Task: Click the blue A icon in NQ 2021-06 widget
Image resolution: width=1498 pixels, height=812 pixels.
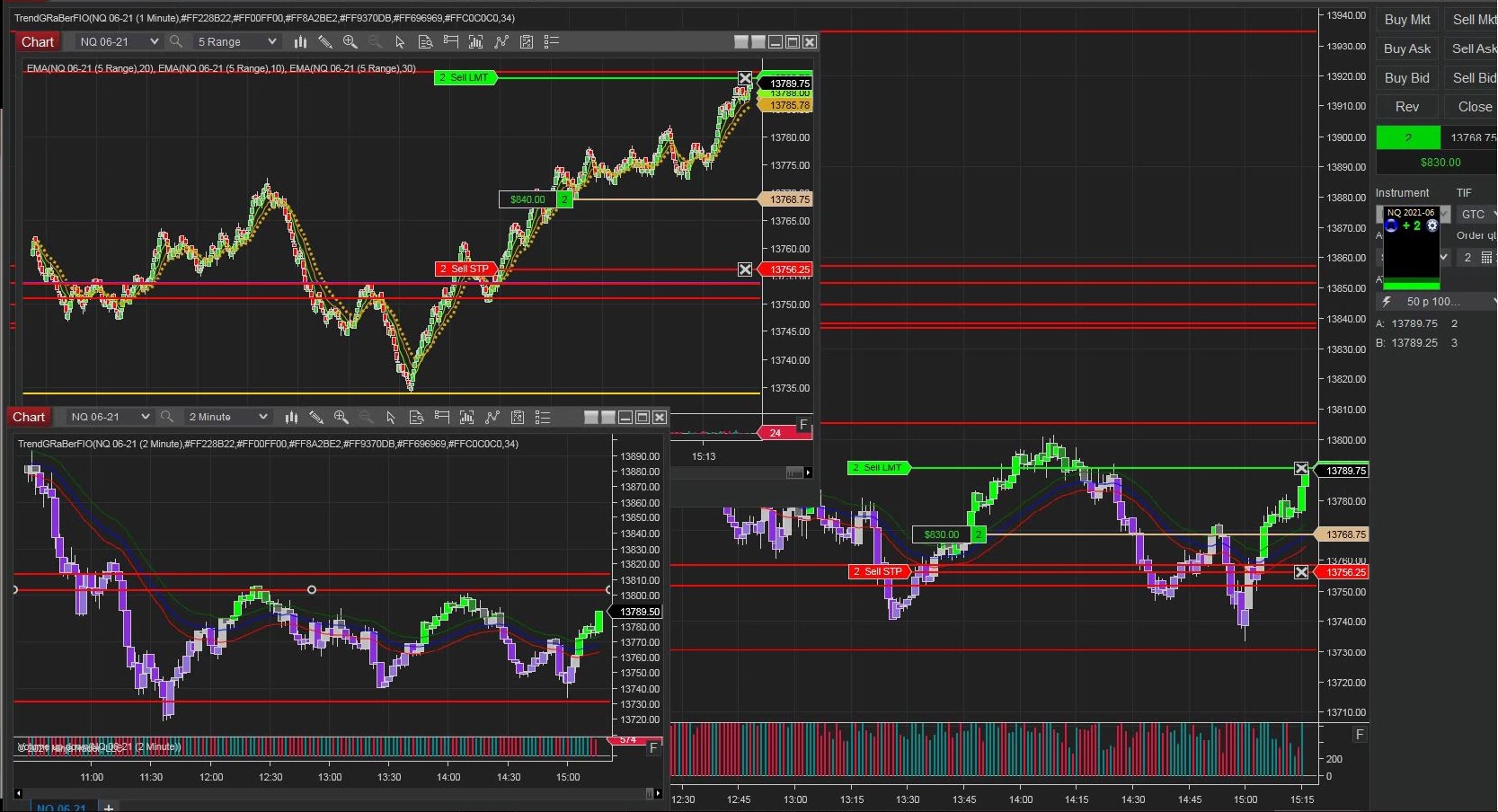Action: point(1392,225)
